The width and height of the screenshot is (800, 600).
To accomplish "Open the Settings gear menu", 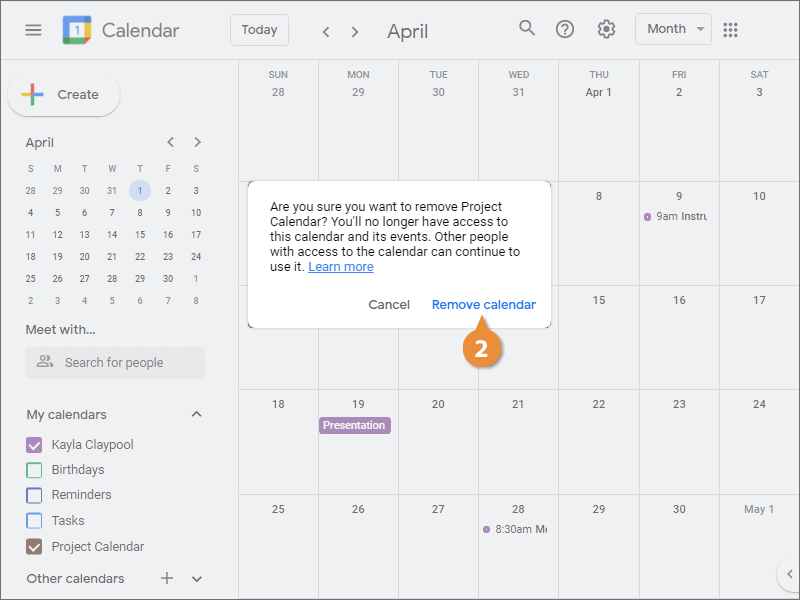I will (x=606, y=29).
